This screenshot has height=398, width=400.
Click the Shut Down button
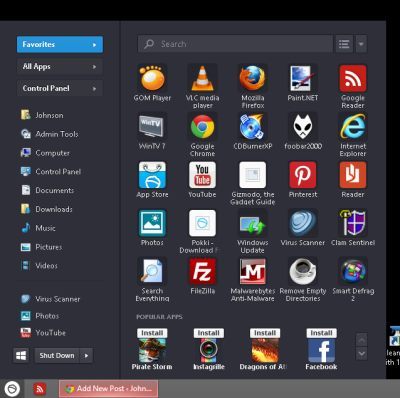(57, 356)
